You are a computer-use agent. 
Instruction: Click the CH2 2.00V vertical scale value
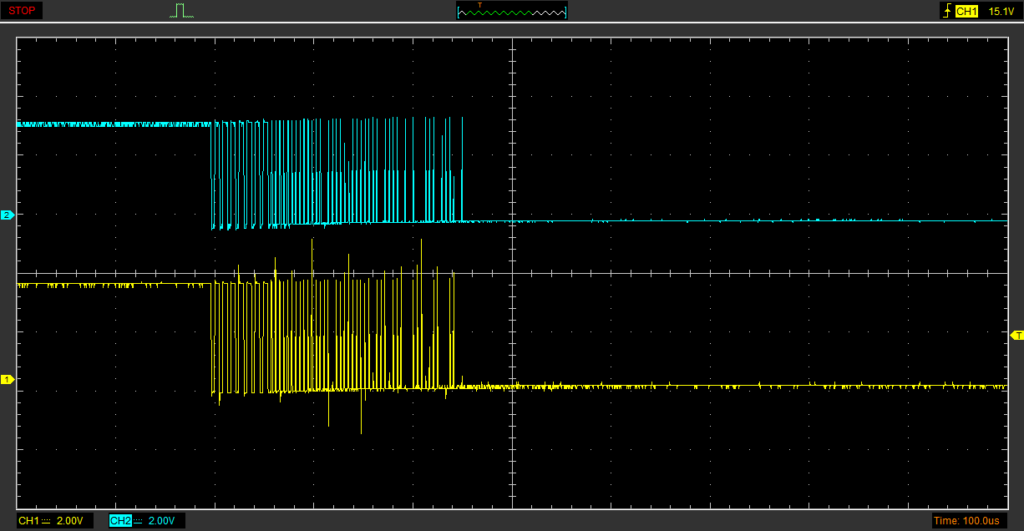[163, 521]
